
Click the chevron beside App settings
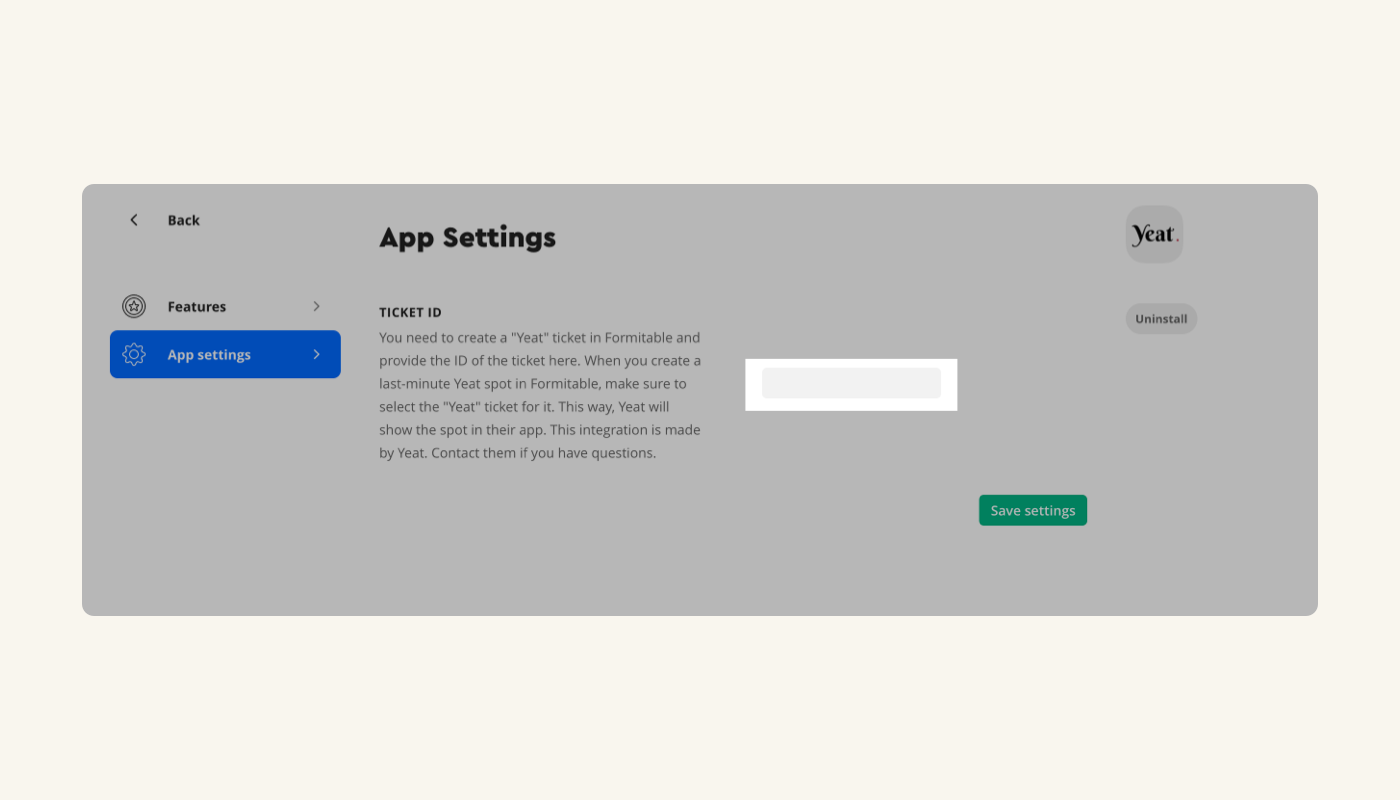pos(316,355)
